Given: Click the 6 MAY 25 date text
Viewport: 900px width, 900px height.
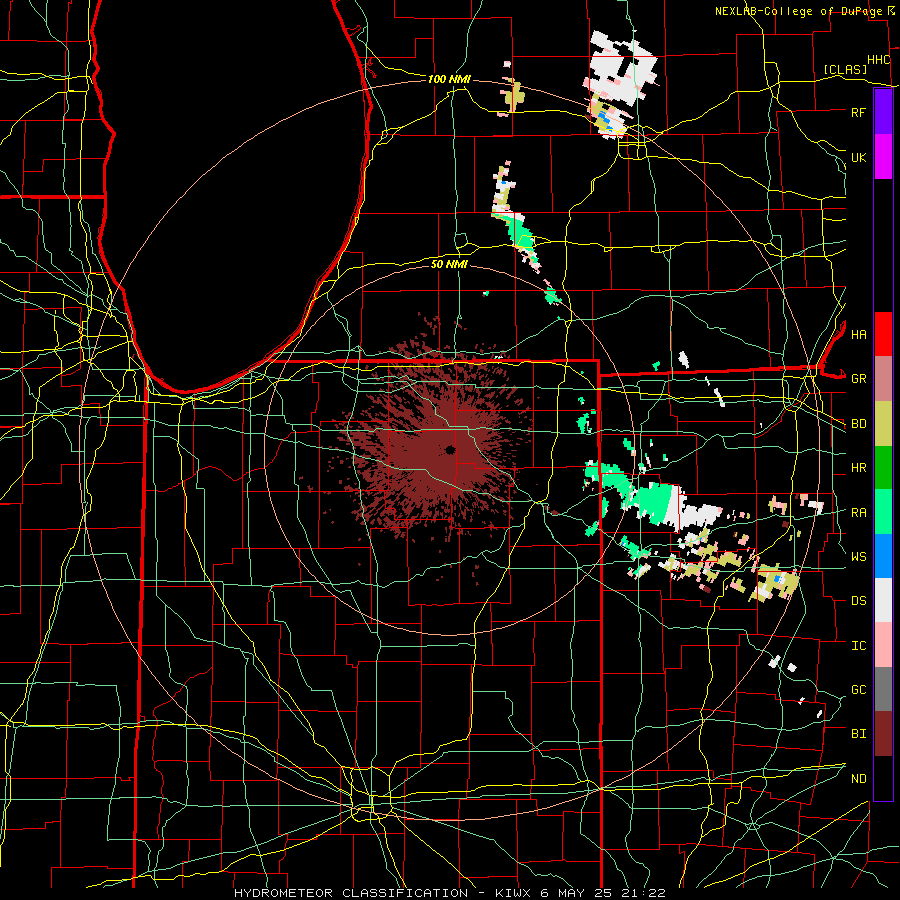Looking at the screenshot, I should pyautogui.click(x=577, y=893).
